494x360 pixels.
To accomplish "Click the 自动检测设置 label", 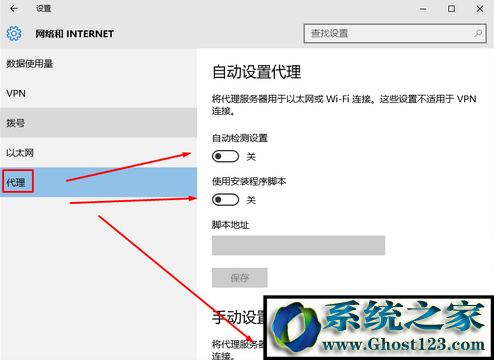I will pyautogui.click(x=240, y=138).
